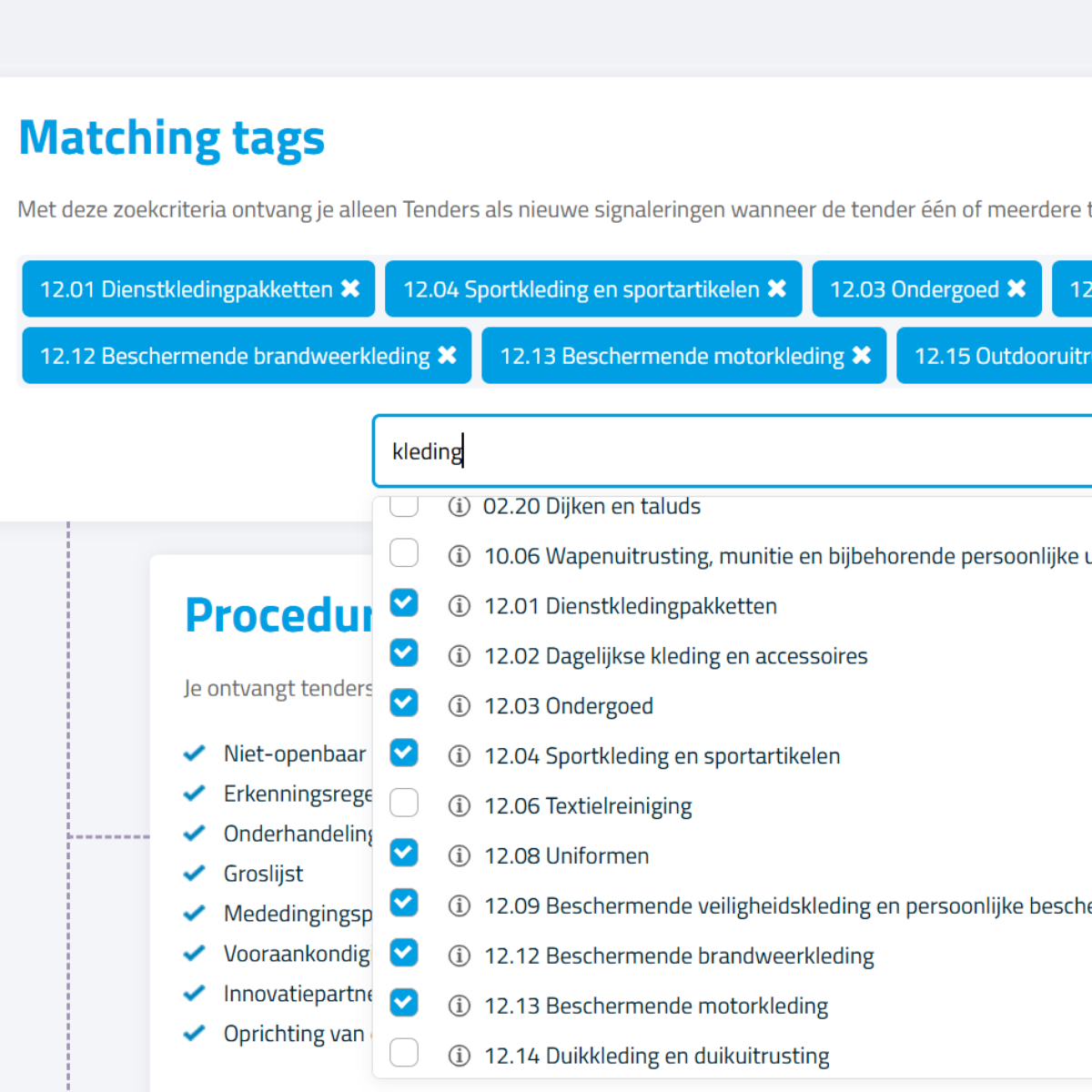Select the 12.03 Ondergoed tag chip label
Image resolution: width=1092 pixels, height=1092 pixels.
click(915, 289)
